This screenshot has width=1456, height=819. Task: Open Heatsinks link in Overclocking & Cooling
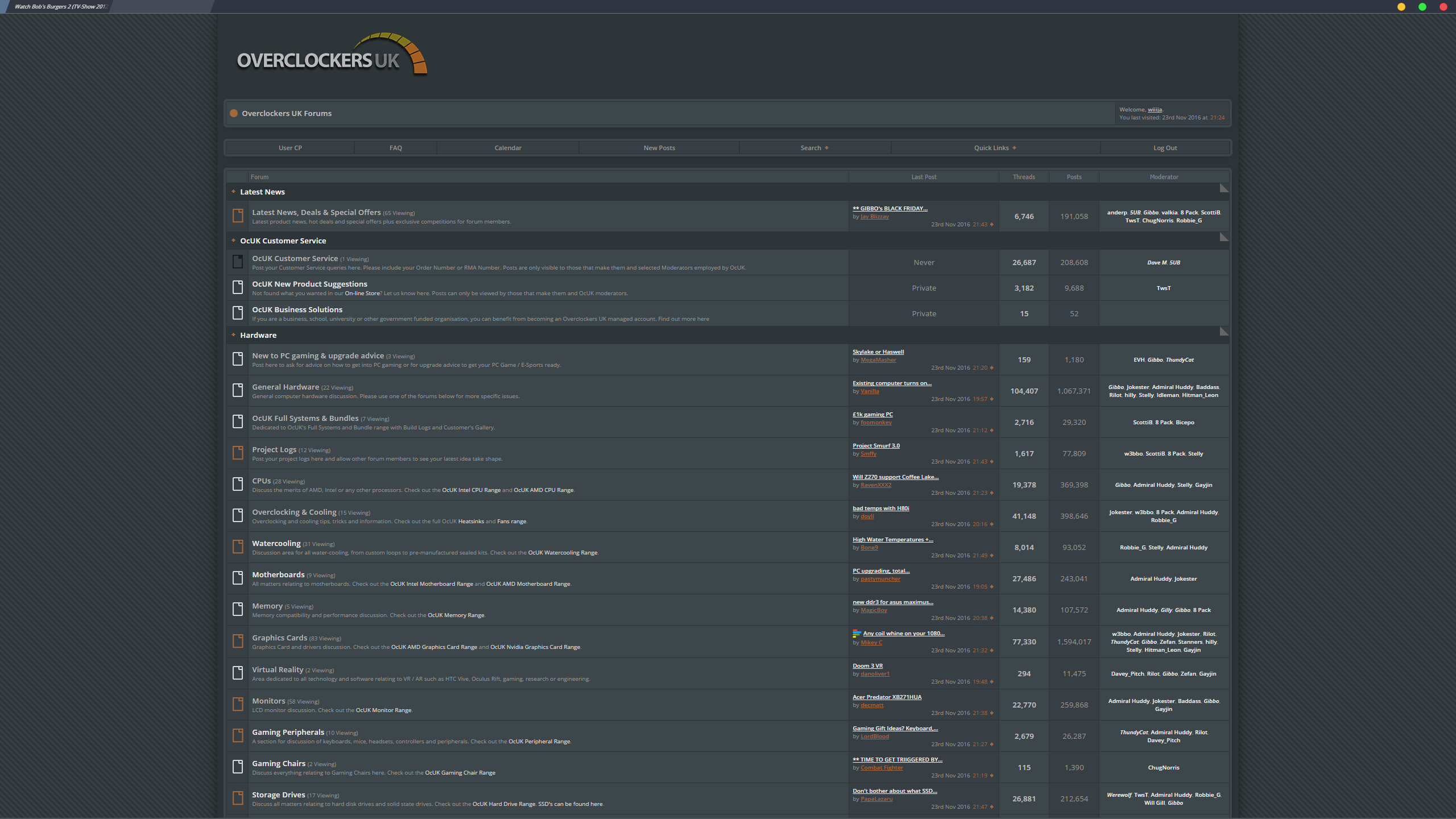[471, 522]
